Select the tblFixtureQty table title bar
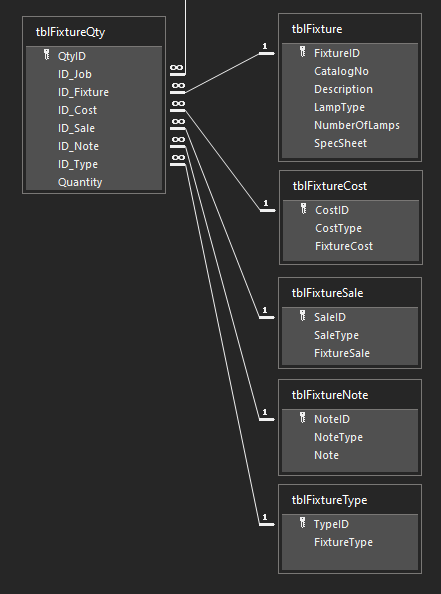Image resolution: width=441 pixels, height=594 pixels. (x=94, y=32)
